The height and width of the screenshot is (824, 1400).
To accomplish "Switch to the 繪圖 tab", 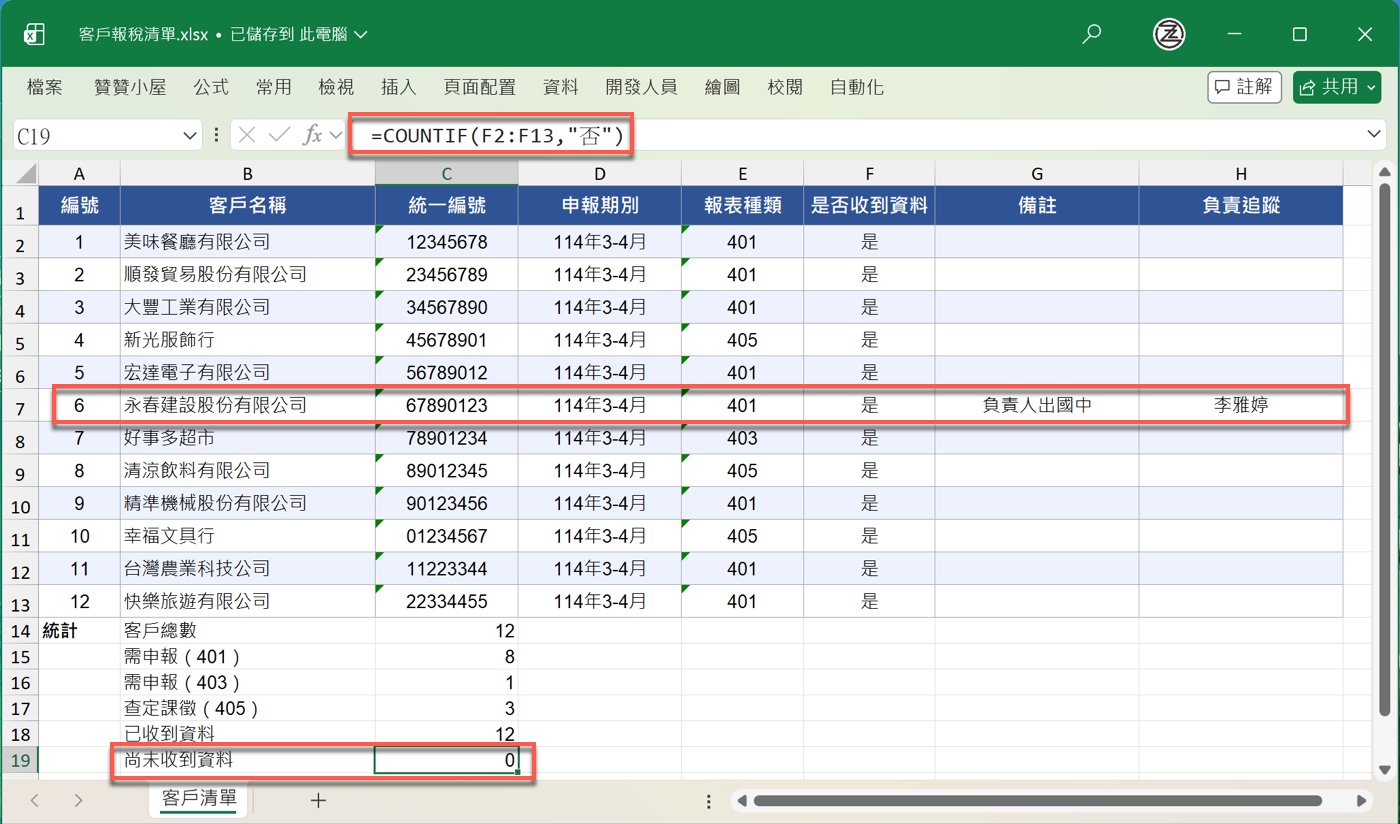I will tap(723, 87).
